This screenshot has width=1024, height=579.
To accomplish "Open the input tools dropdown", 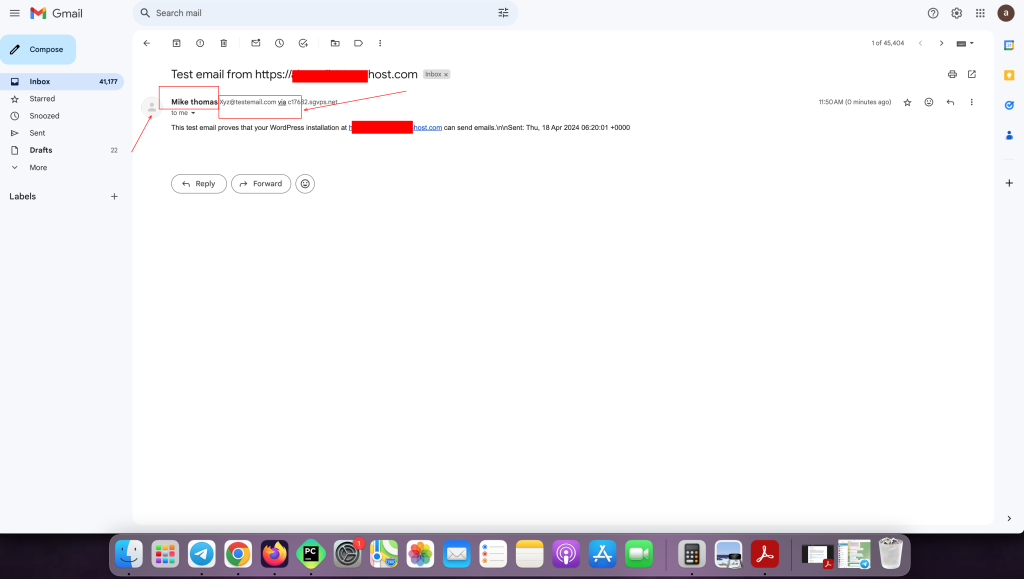I will pyautogui.click(x=965, y=43).
